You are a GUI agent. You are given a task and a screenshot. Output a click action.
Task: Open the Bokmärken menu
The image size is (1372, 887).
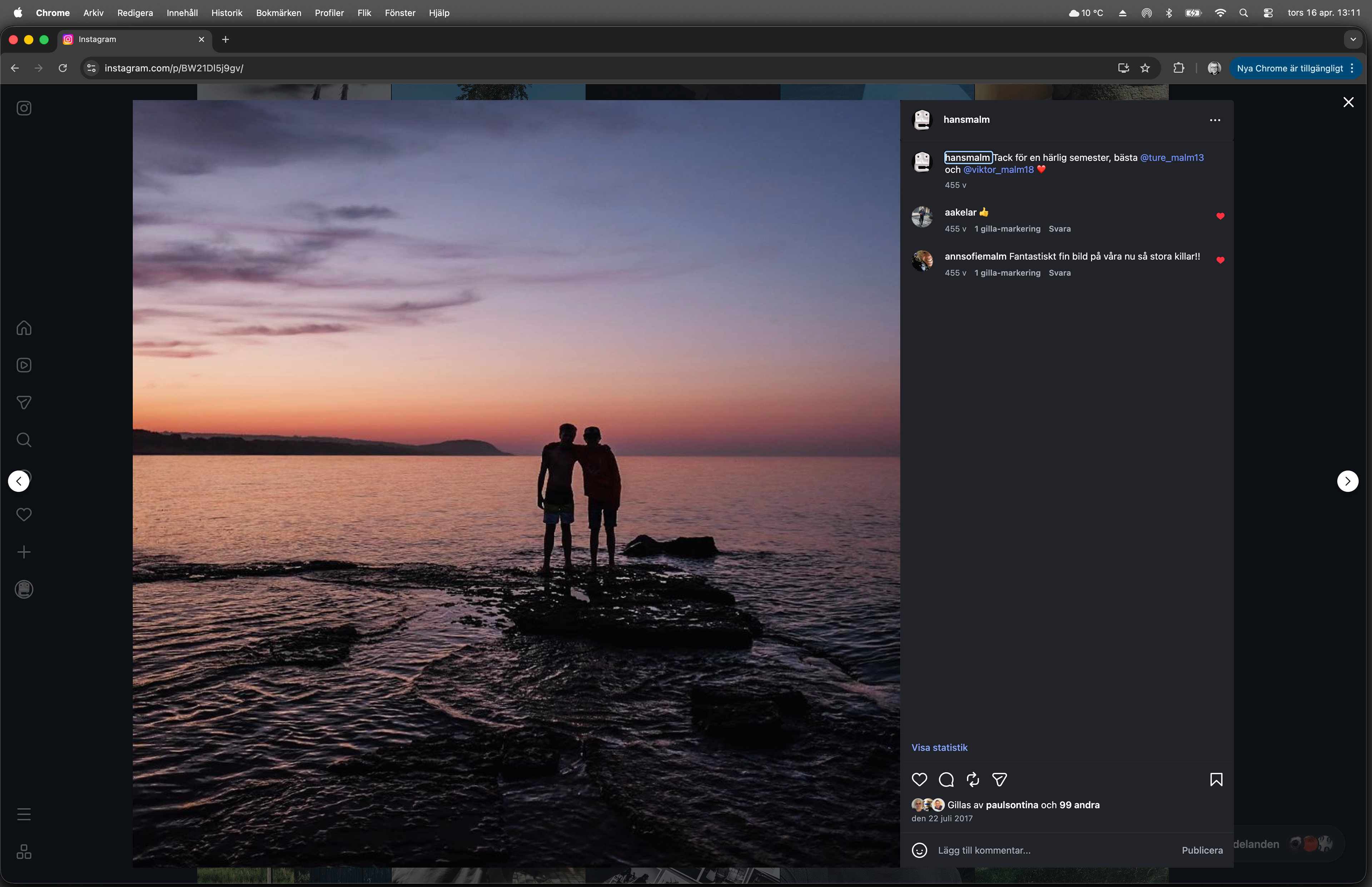[278, 13]
